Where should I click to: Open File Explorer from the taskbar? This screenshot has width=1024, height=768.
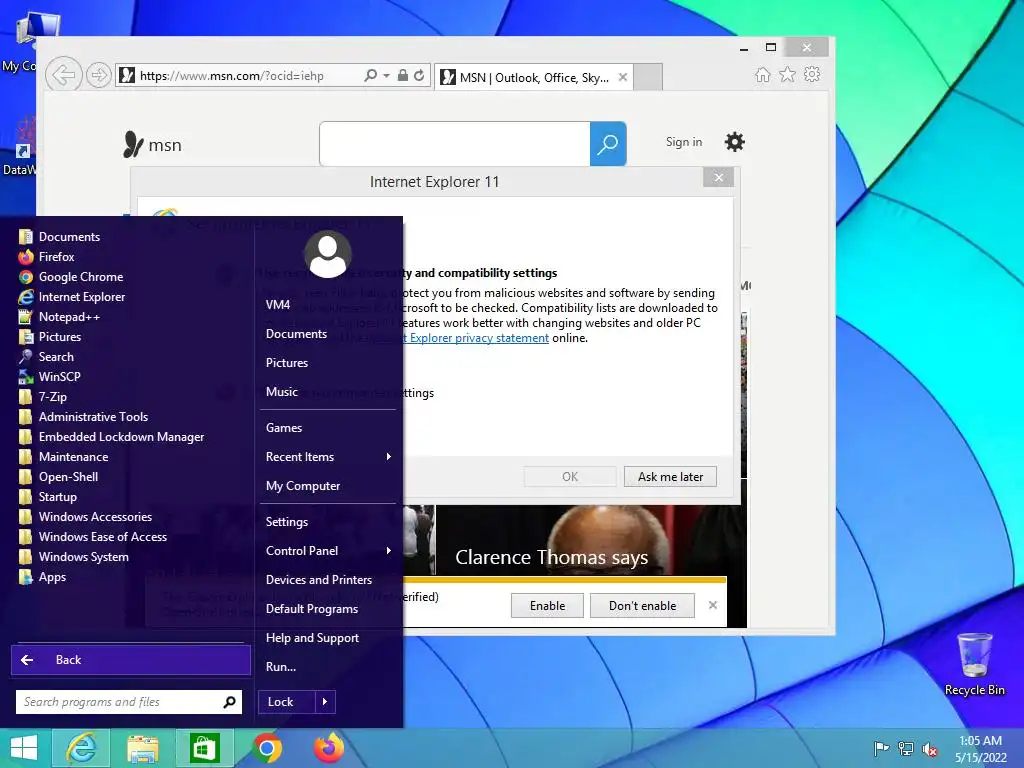point(142,748)
